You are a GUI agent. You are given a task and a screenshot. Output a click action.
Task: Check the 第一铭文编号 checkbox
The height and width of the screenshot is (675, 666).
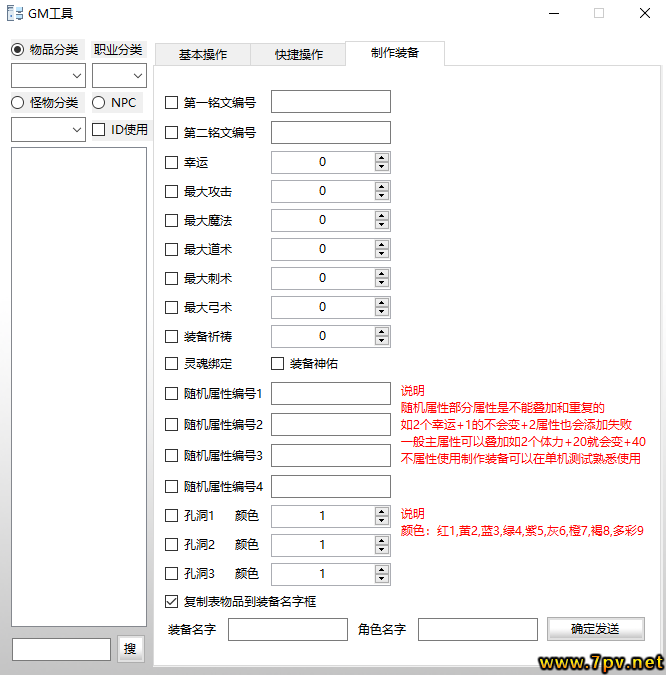coord(171,102)
